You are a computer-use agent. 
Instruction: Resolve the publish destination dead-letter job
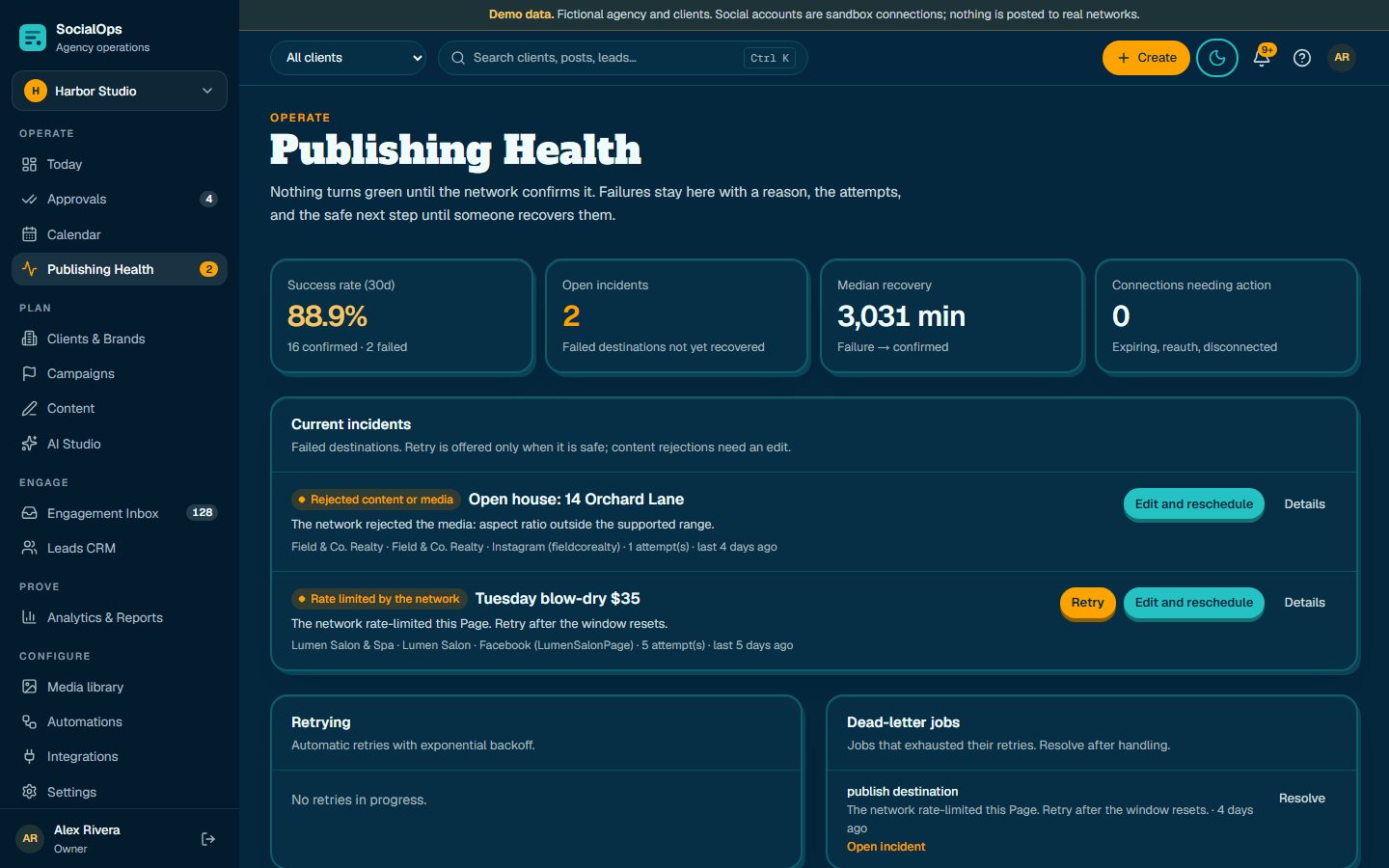click(1302, 799)
